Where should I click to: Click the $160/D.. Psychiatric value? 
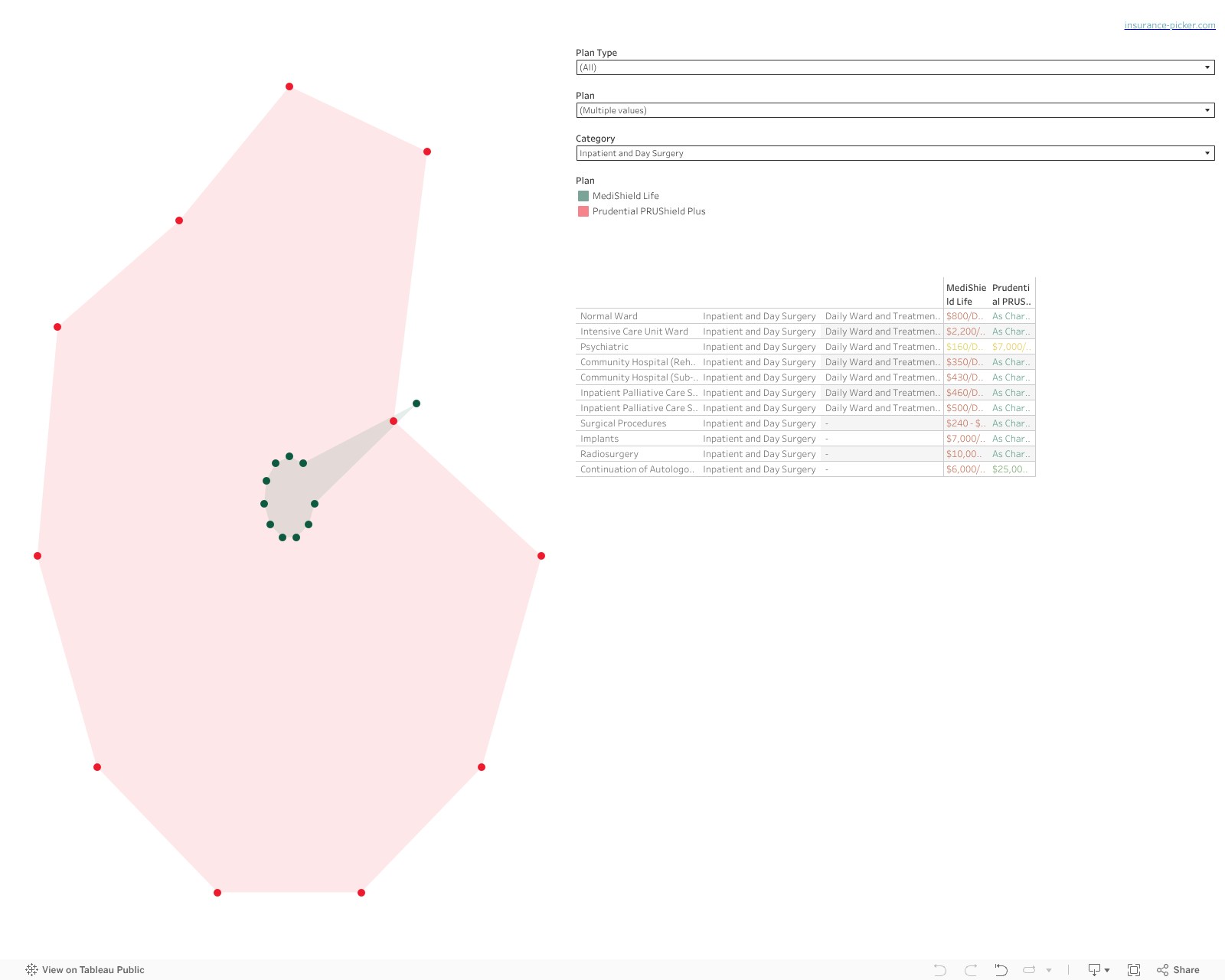[x=965, y=347]
